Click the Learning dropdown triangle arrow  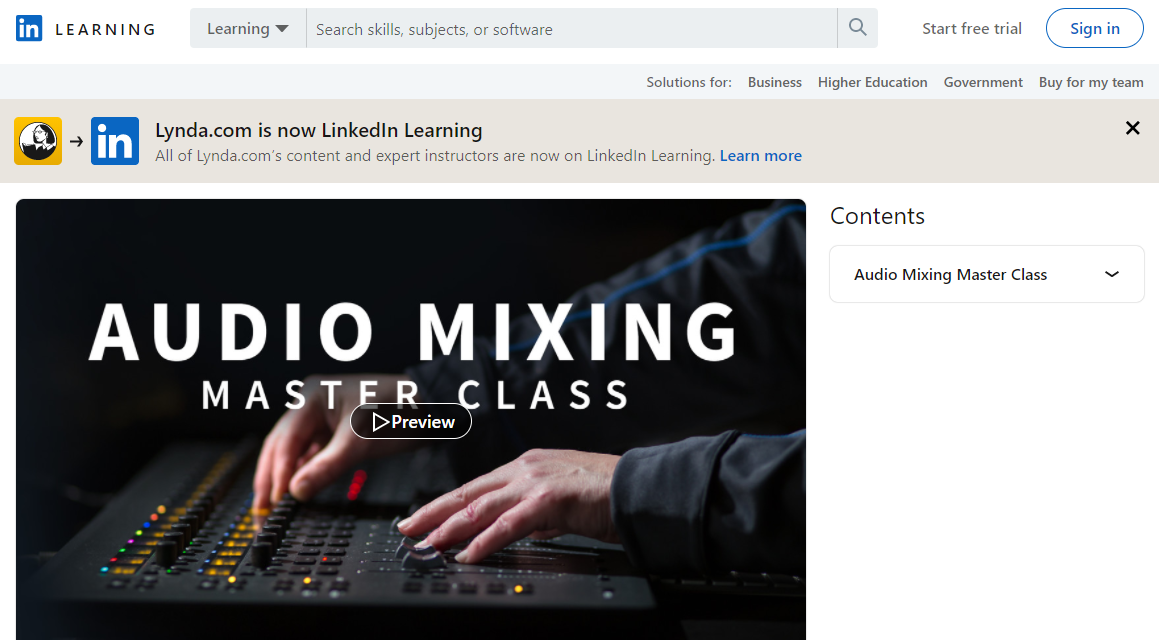coord(282,29)
